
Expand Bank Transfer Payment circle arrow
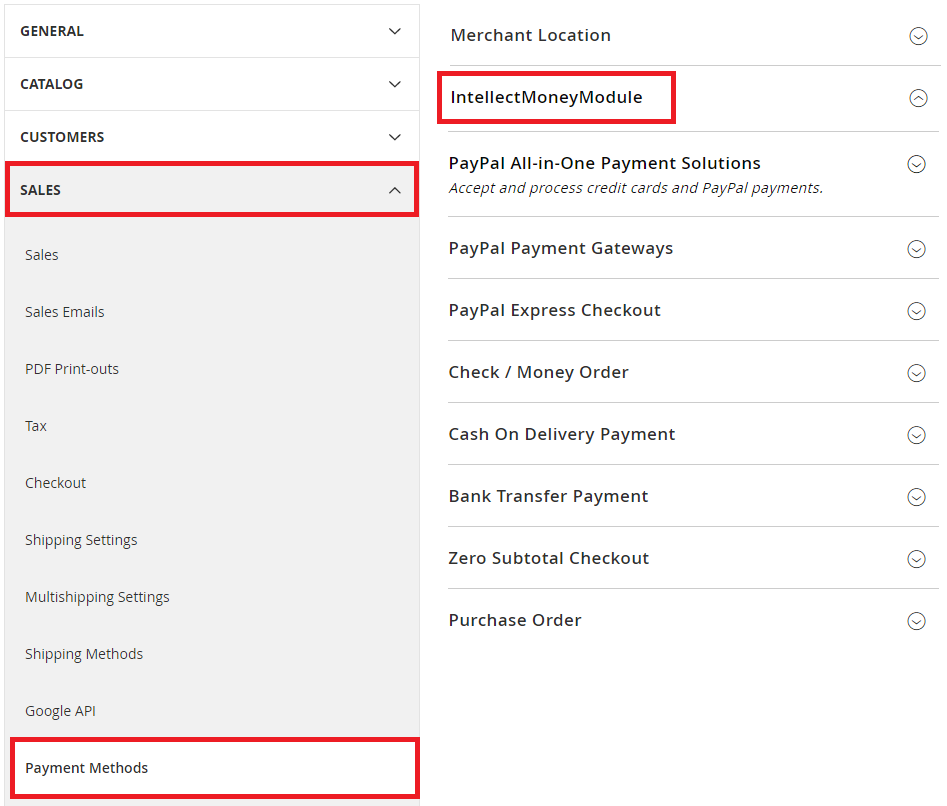click(916, 497)
